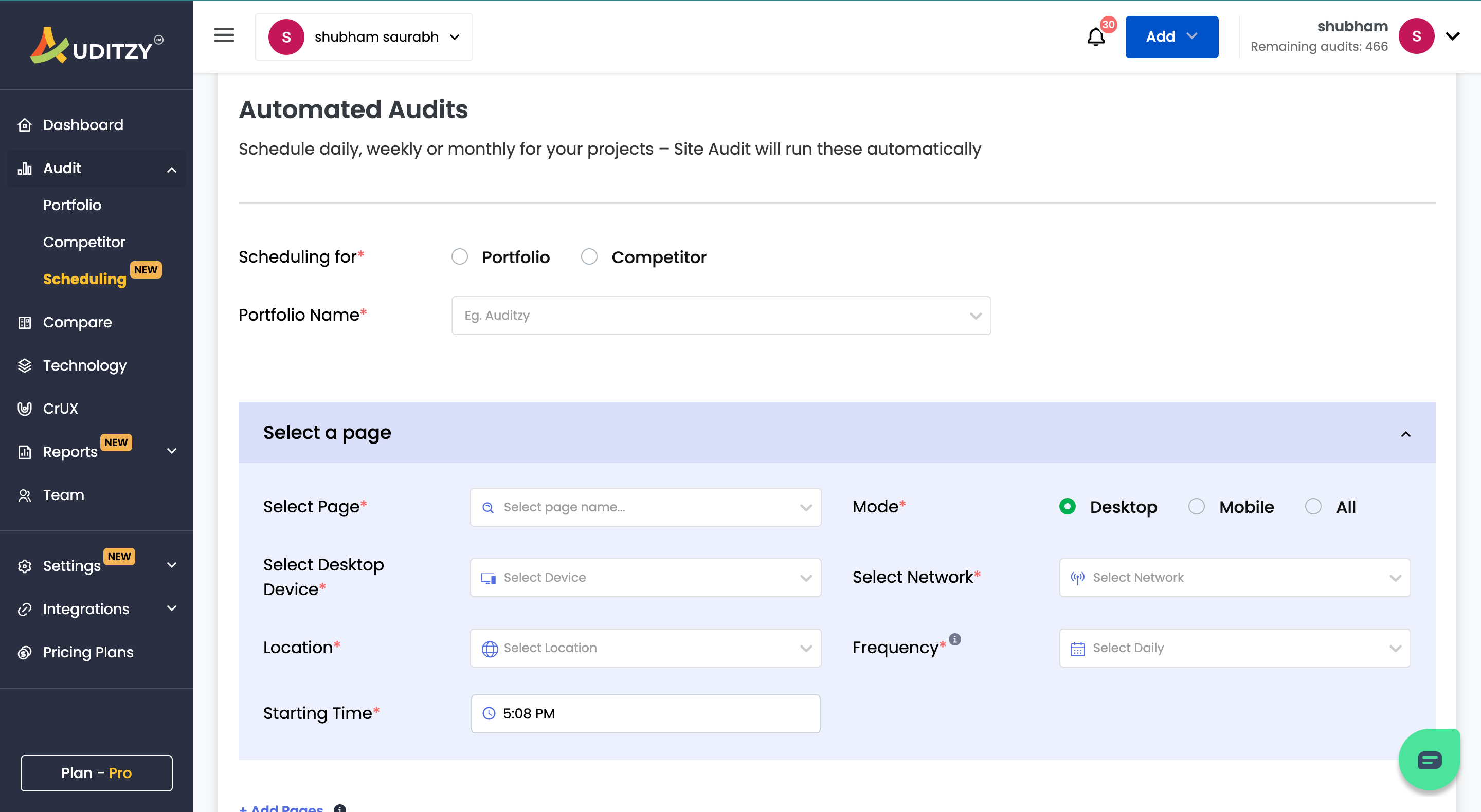
Task: Collapse the Select a page section
Action: point(1407,434)
